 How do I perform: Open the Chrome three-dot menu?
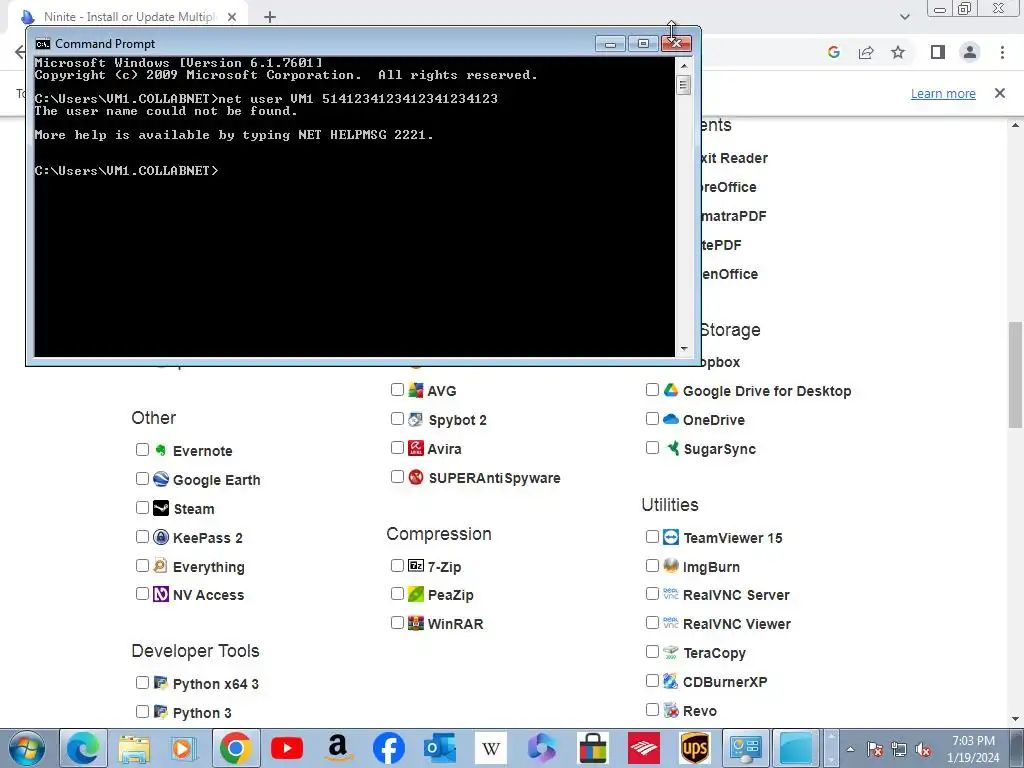tap(1002, 52)
